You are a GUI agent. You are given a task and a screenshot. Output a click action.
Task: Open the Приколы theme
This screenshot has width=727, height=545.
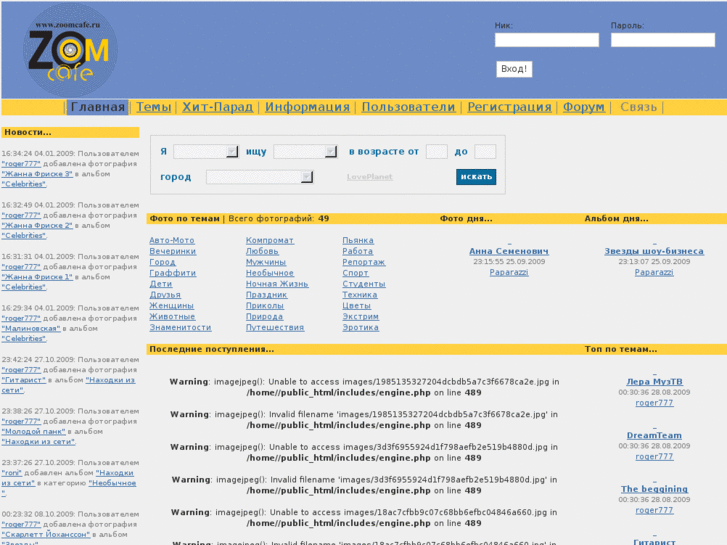click(264, 306)
